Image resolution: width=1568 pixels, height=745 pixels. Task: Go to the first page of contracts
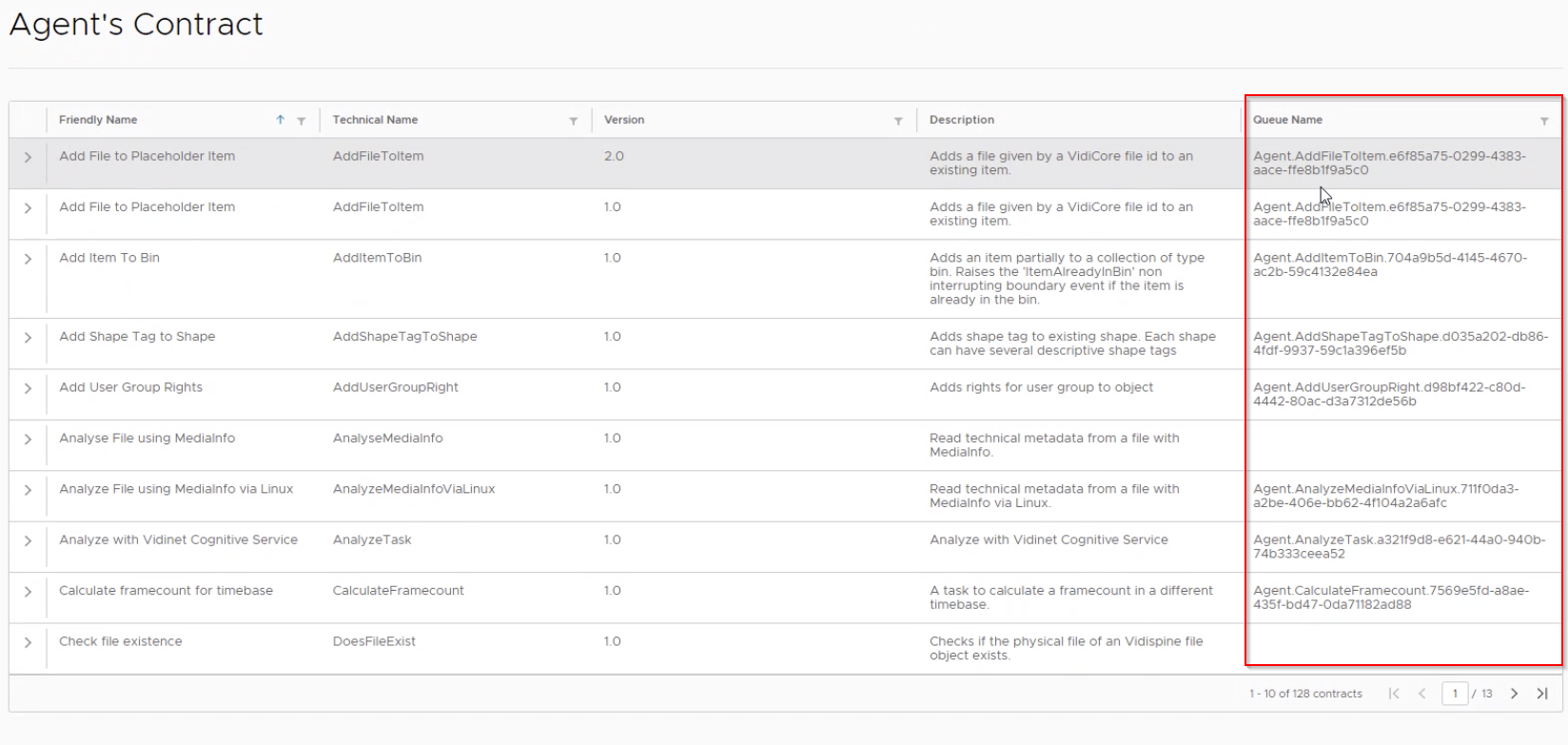(1394, 694)
